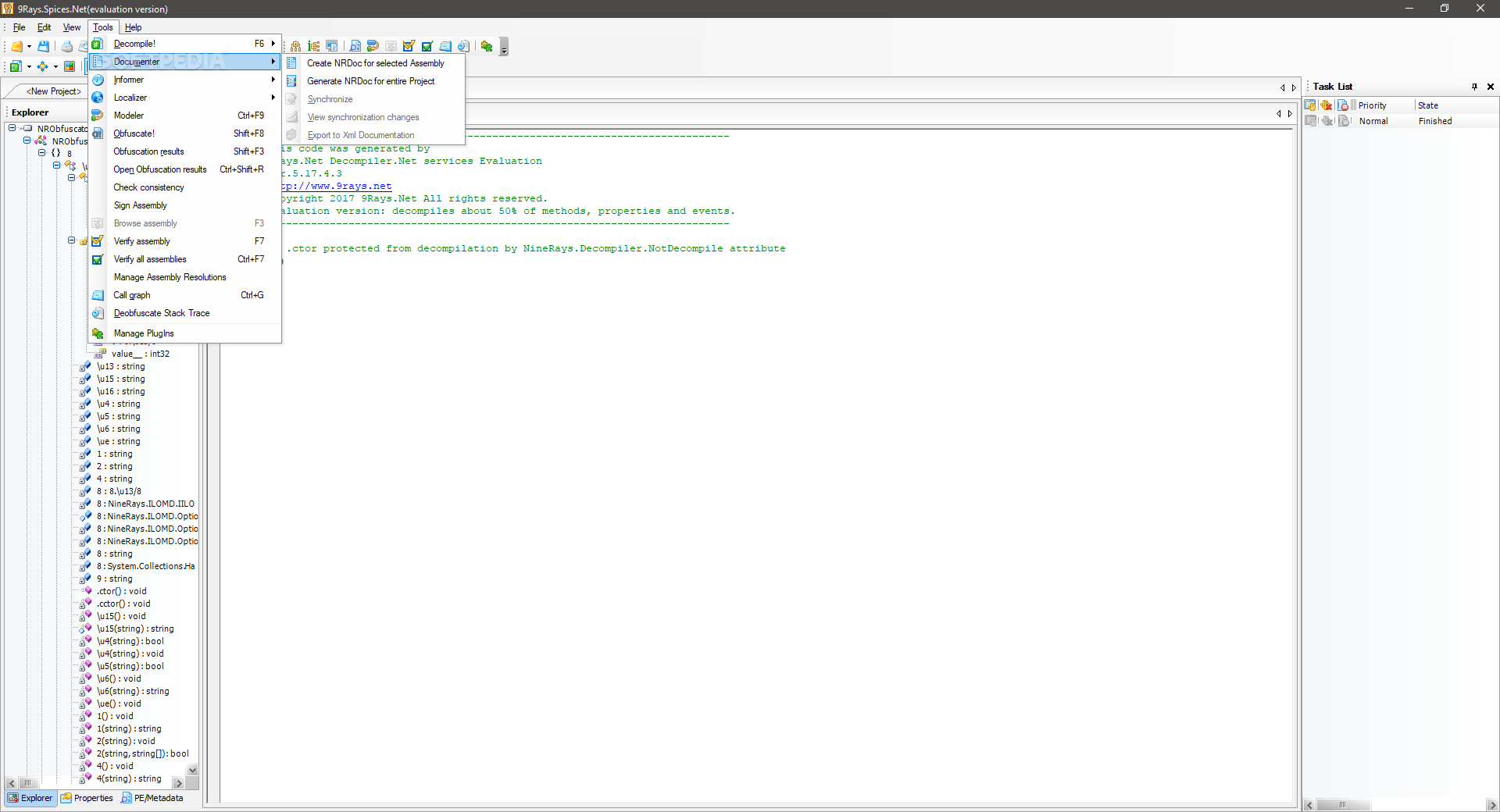This screenshot has height=812, width=1500.
Task: Select tree item .ctor() : void
Action: click(122, 591)
